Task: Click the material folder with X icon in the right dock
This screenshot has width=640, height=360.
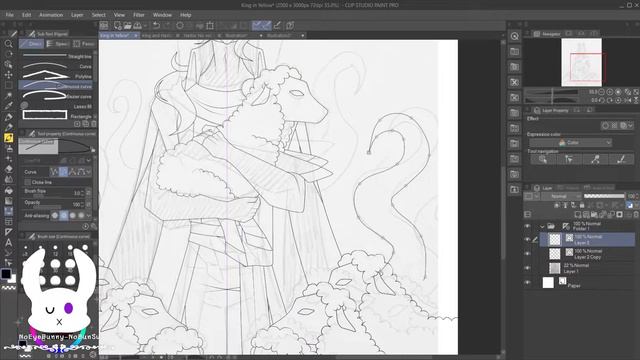Action: tap(514, 82)
